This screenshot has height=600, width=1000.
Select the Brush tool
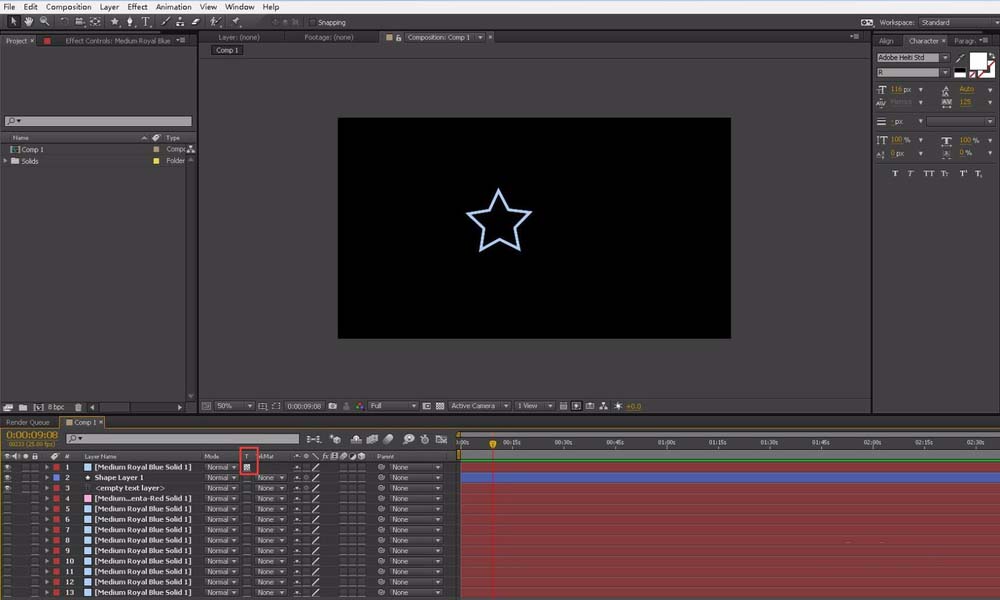(x=165, y=22)
